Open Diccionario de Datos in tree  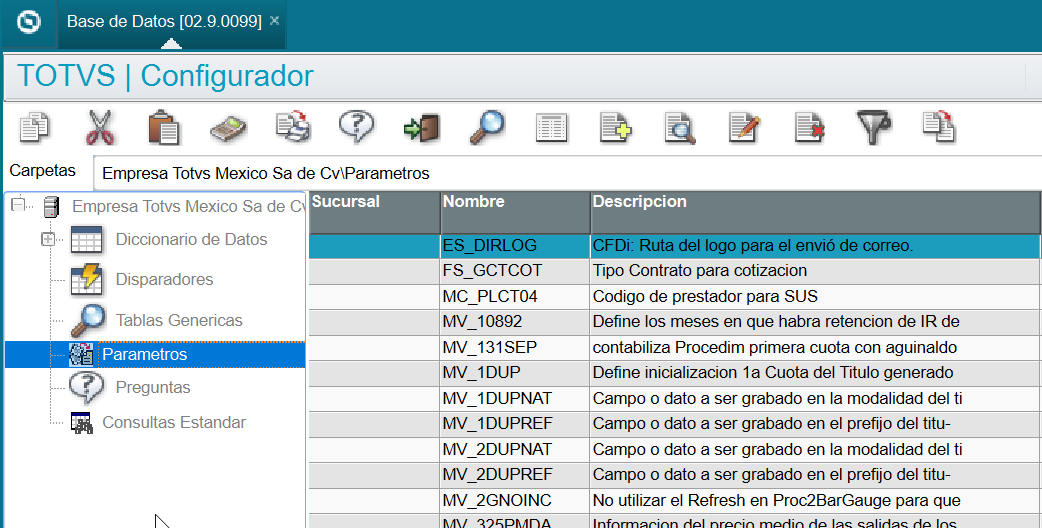191,239
